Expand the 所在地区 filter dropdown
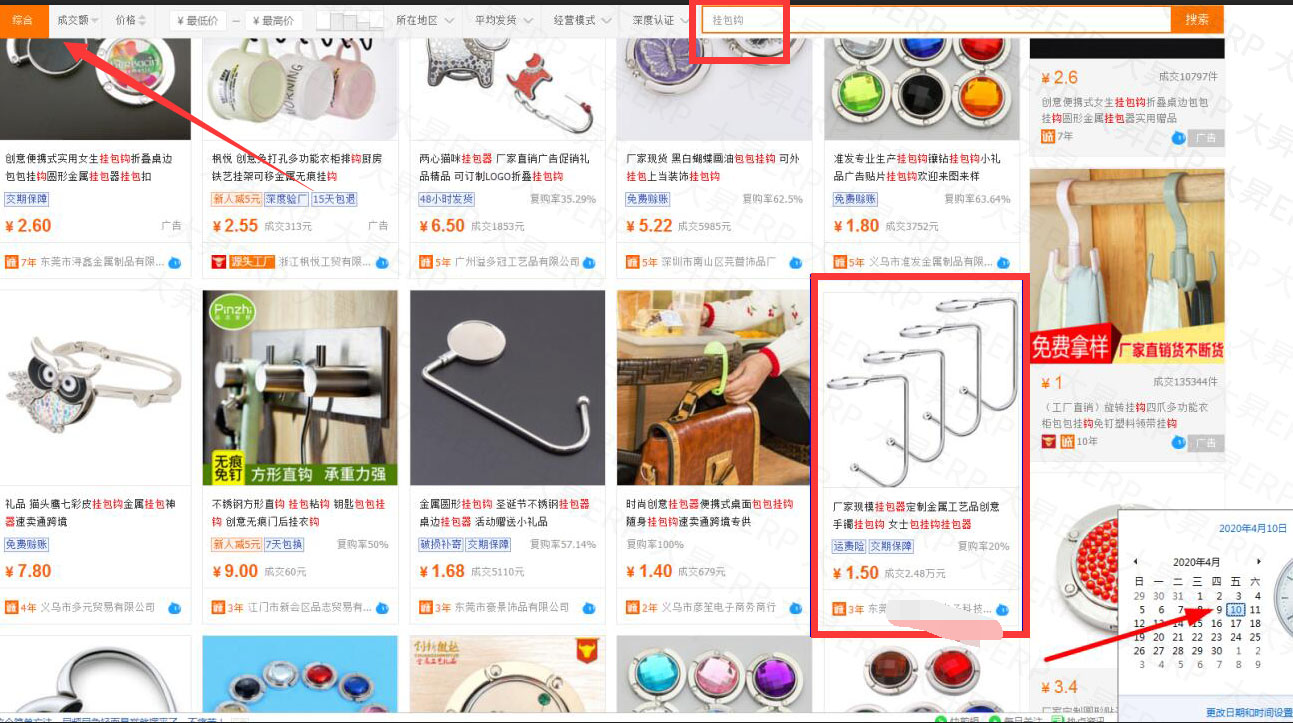Screen dimensions: 1293x723 (x=424, y=20)
